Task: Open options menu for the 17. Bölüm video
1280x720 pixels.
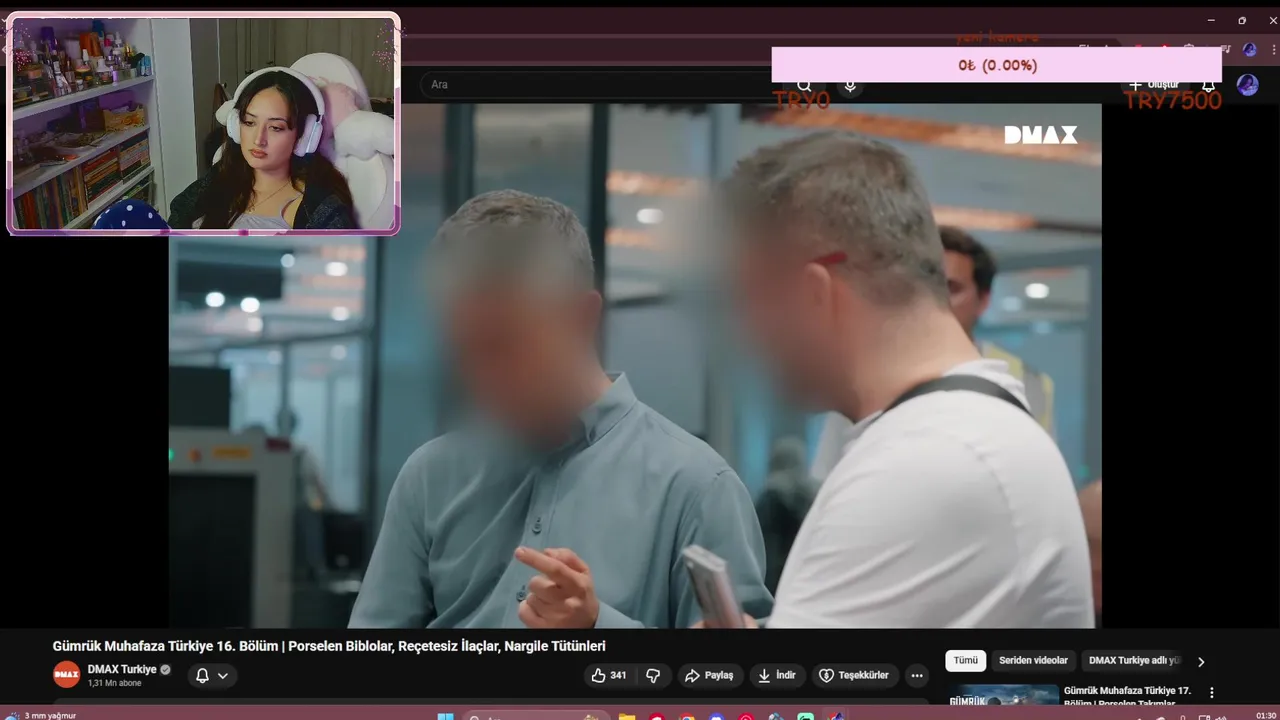Action: [1212, 693]
